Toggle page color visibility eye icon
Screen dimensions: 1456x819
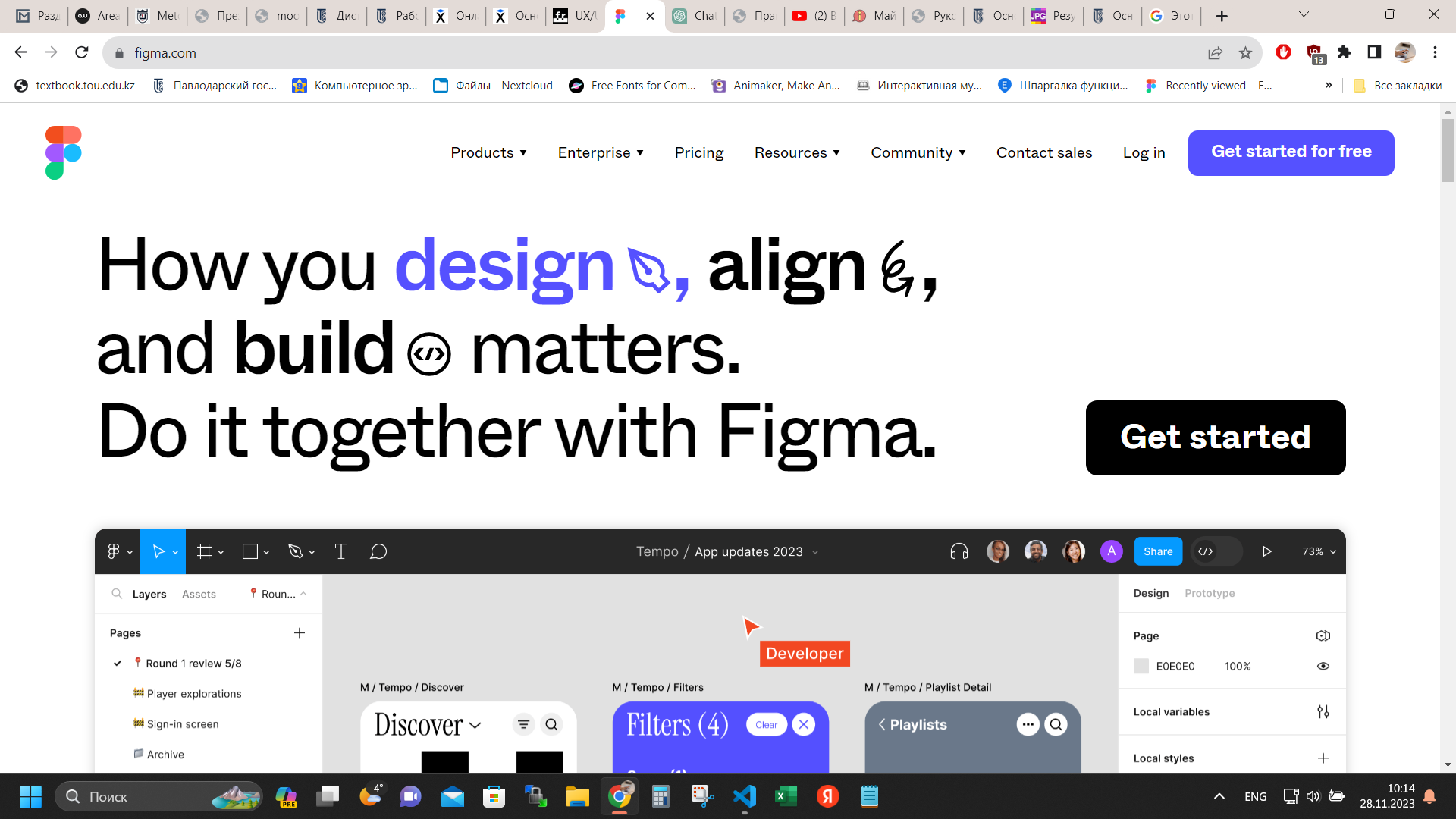pos(1323,666)
